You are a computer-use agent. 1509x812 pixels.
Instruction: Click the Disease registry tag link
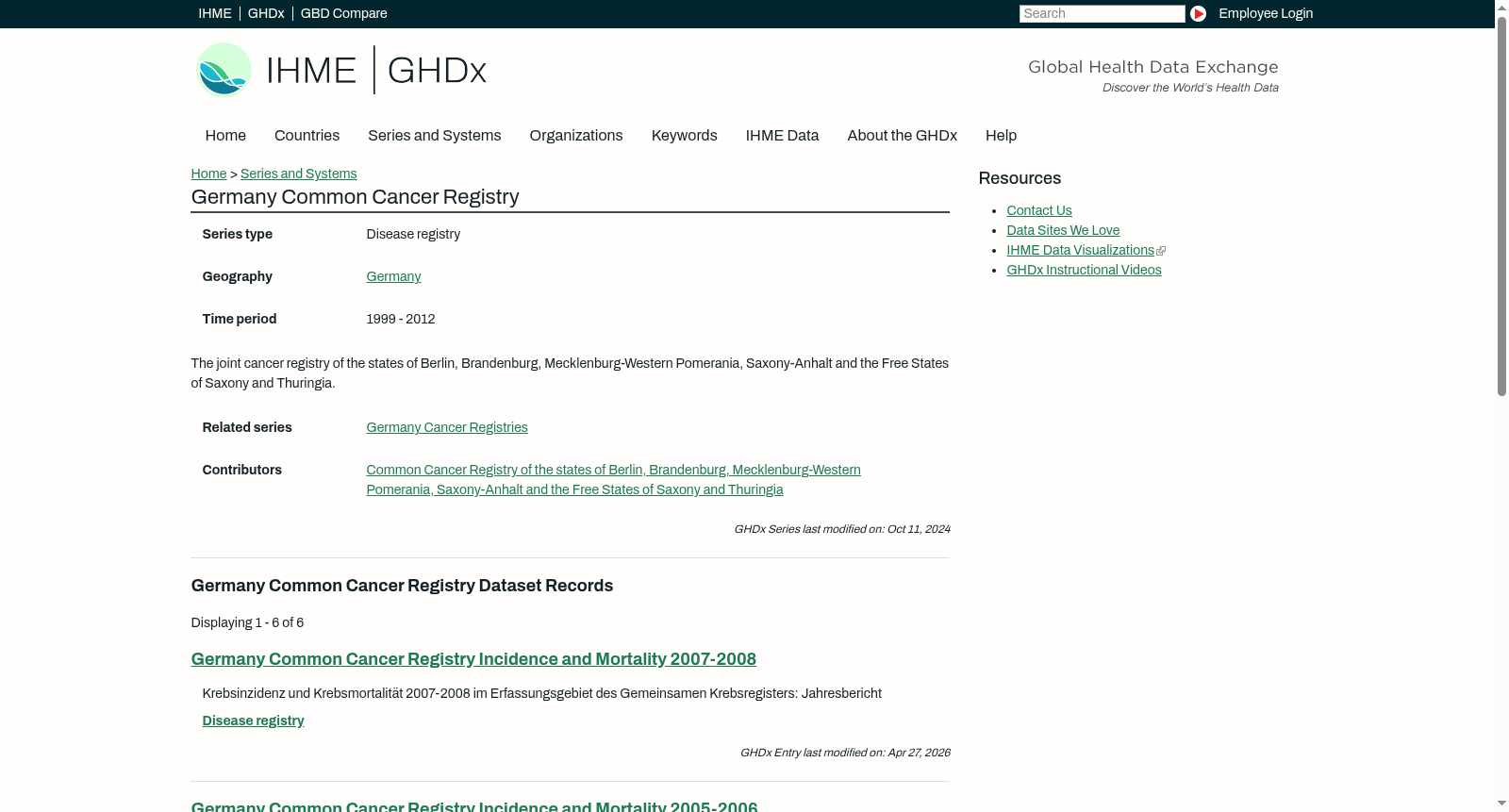(253, 721)
